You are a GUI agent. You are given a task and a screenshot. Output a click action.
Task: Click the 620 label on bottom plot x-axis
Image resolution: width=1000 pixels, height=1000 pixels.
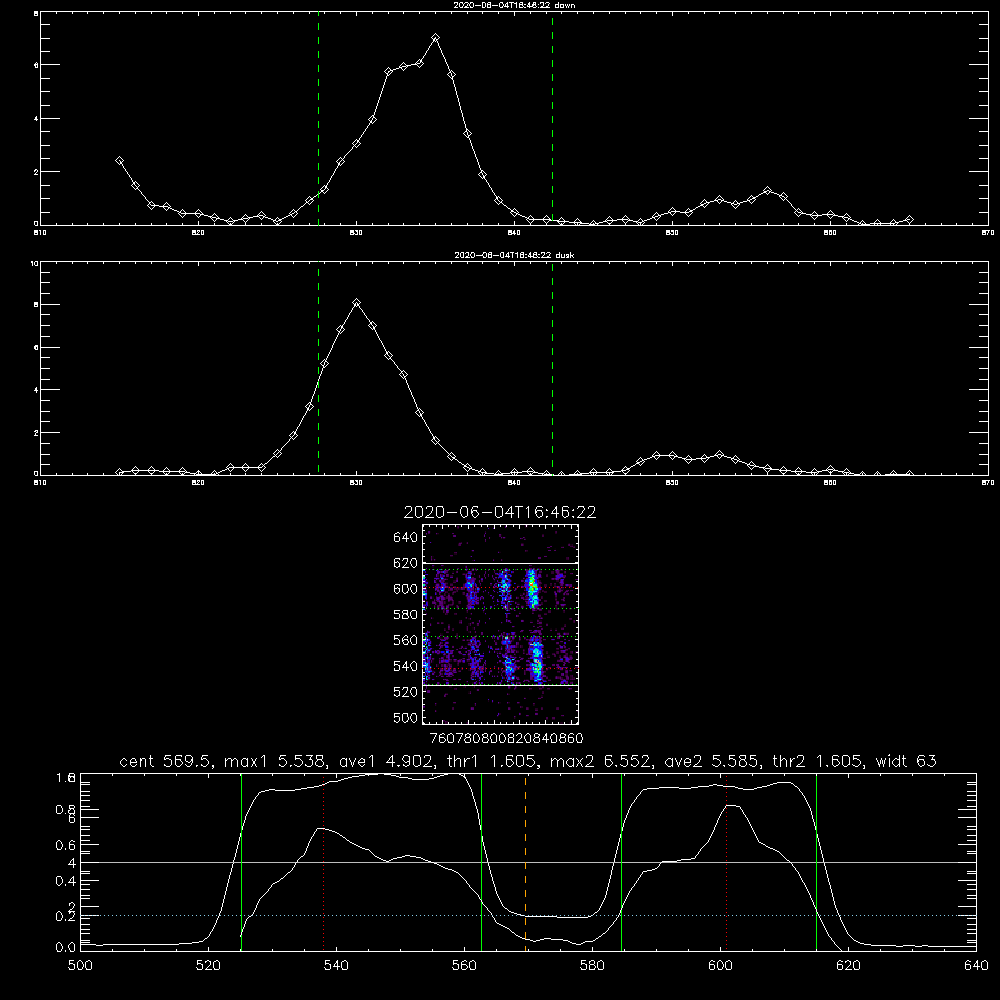point(848,966)
